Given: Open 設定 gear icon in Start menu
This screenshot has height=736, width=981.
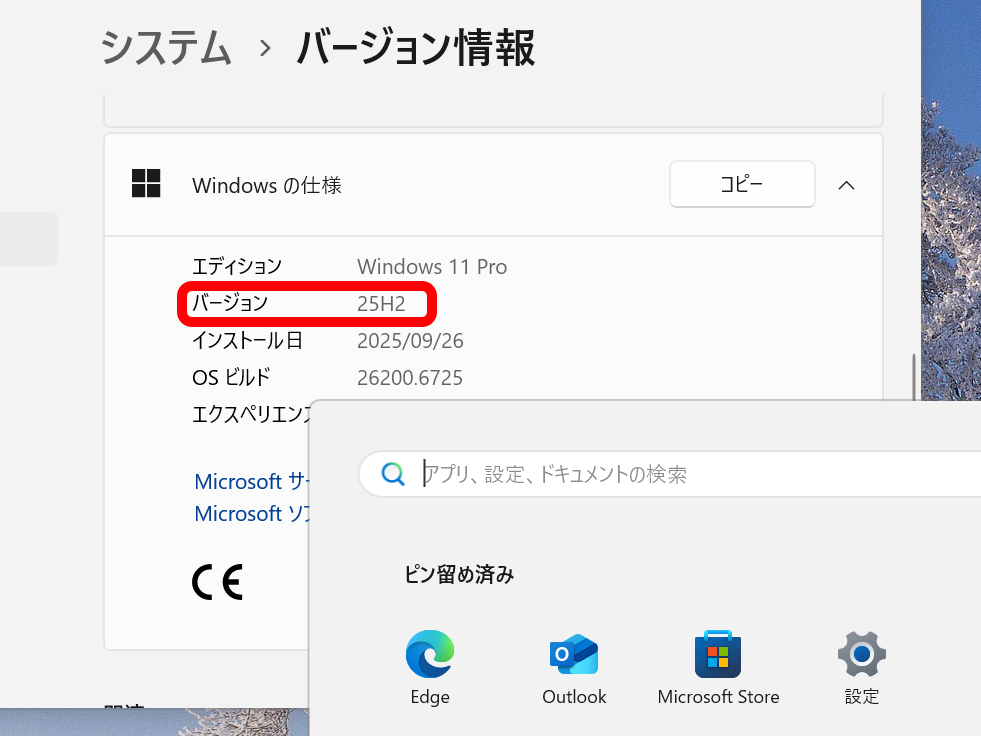Looking at the screenshot, I should (861, 656).
